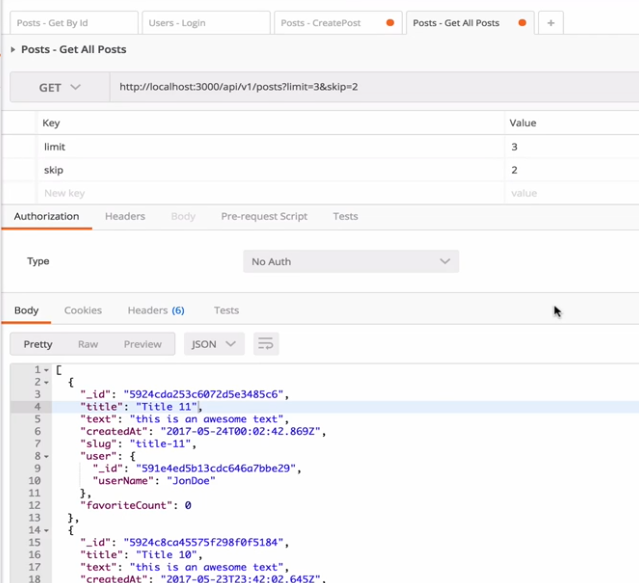Click the wrap lines icon in response toolbar
This screenshot has width=639, height=583.
[265, 344]
